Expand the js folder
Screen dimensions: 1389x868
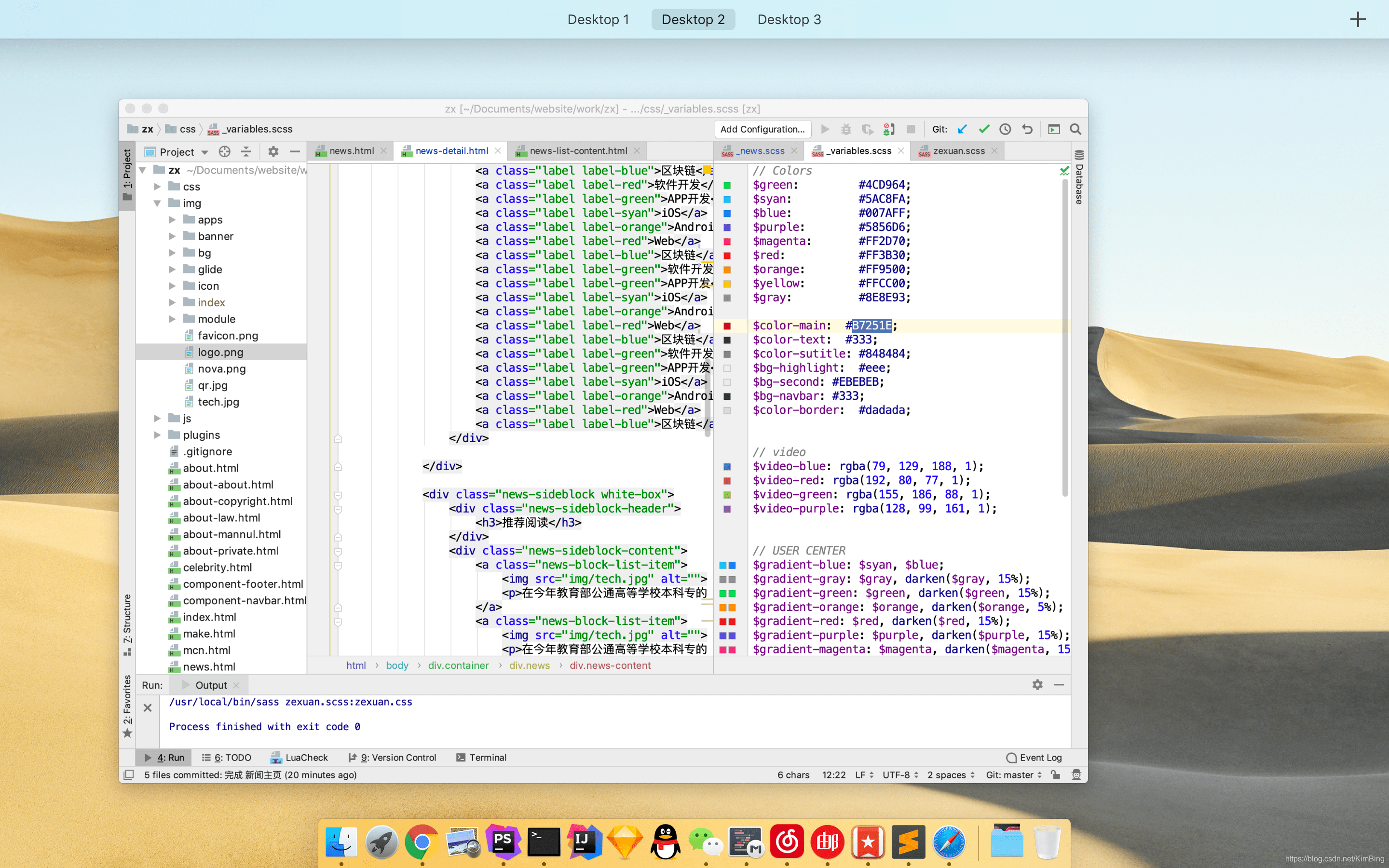(157, 419)
